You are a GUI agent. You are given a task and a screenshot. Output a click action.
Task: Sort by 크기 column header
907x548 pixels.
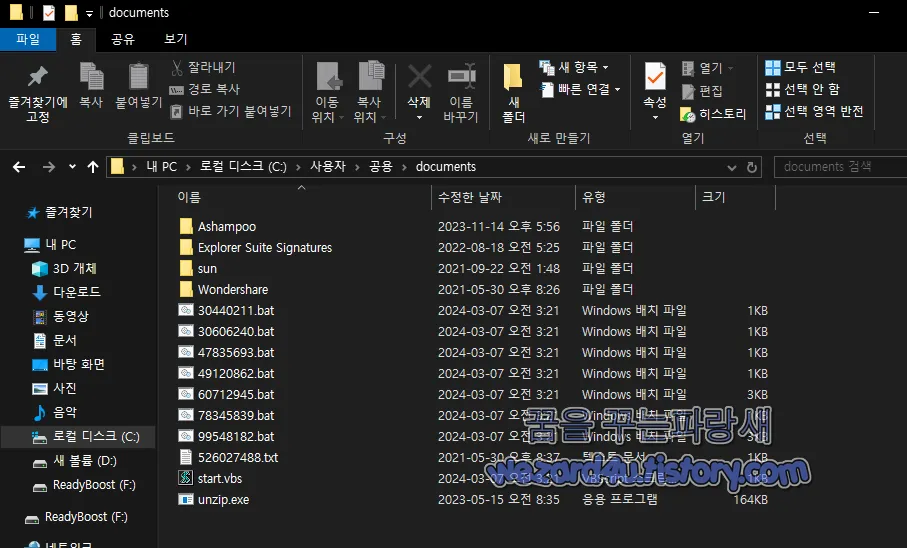pos(735,197)
